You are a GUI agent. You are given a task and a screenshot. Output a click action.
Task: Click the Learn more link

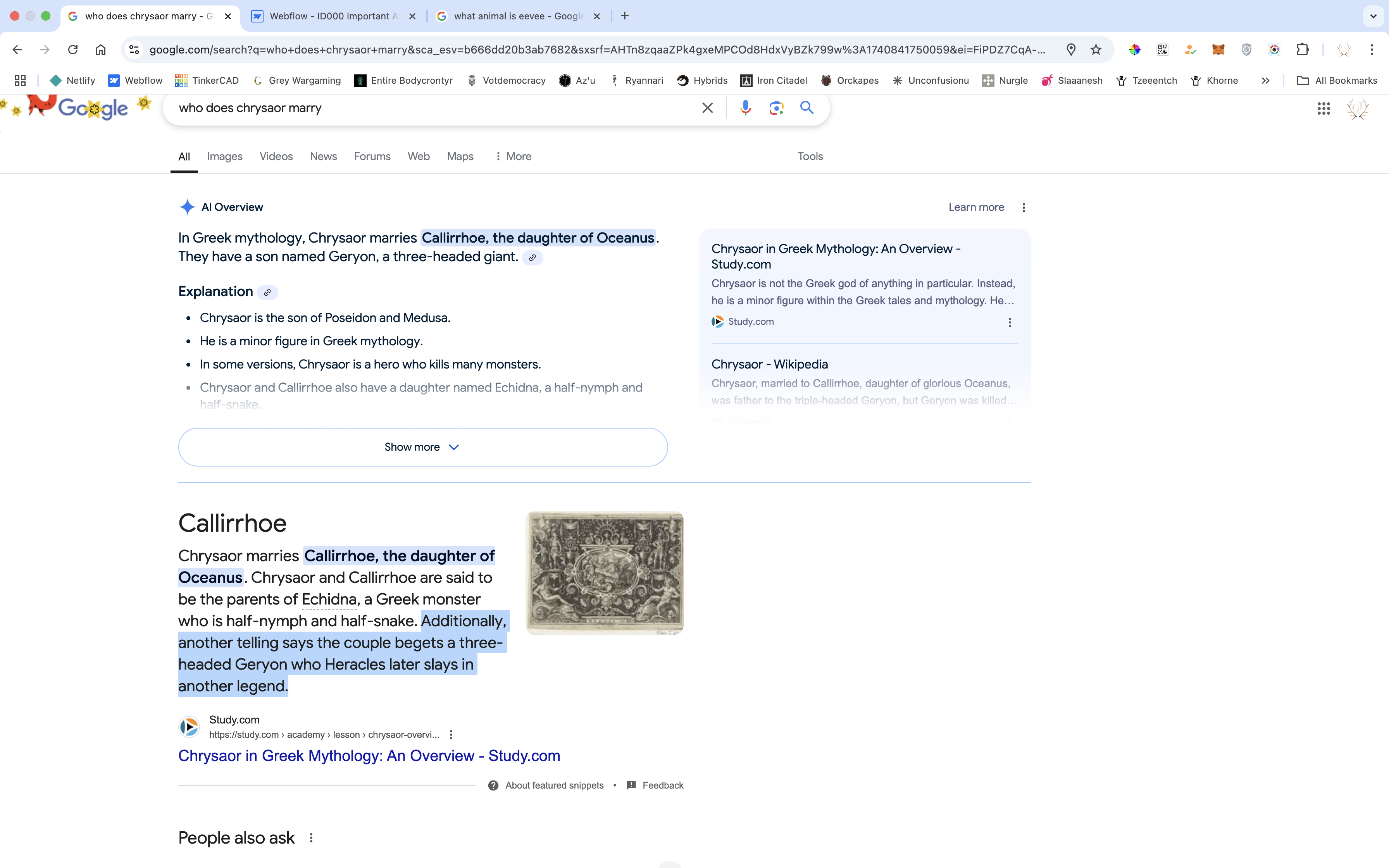click(x=976, y=207)
